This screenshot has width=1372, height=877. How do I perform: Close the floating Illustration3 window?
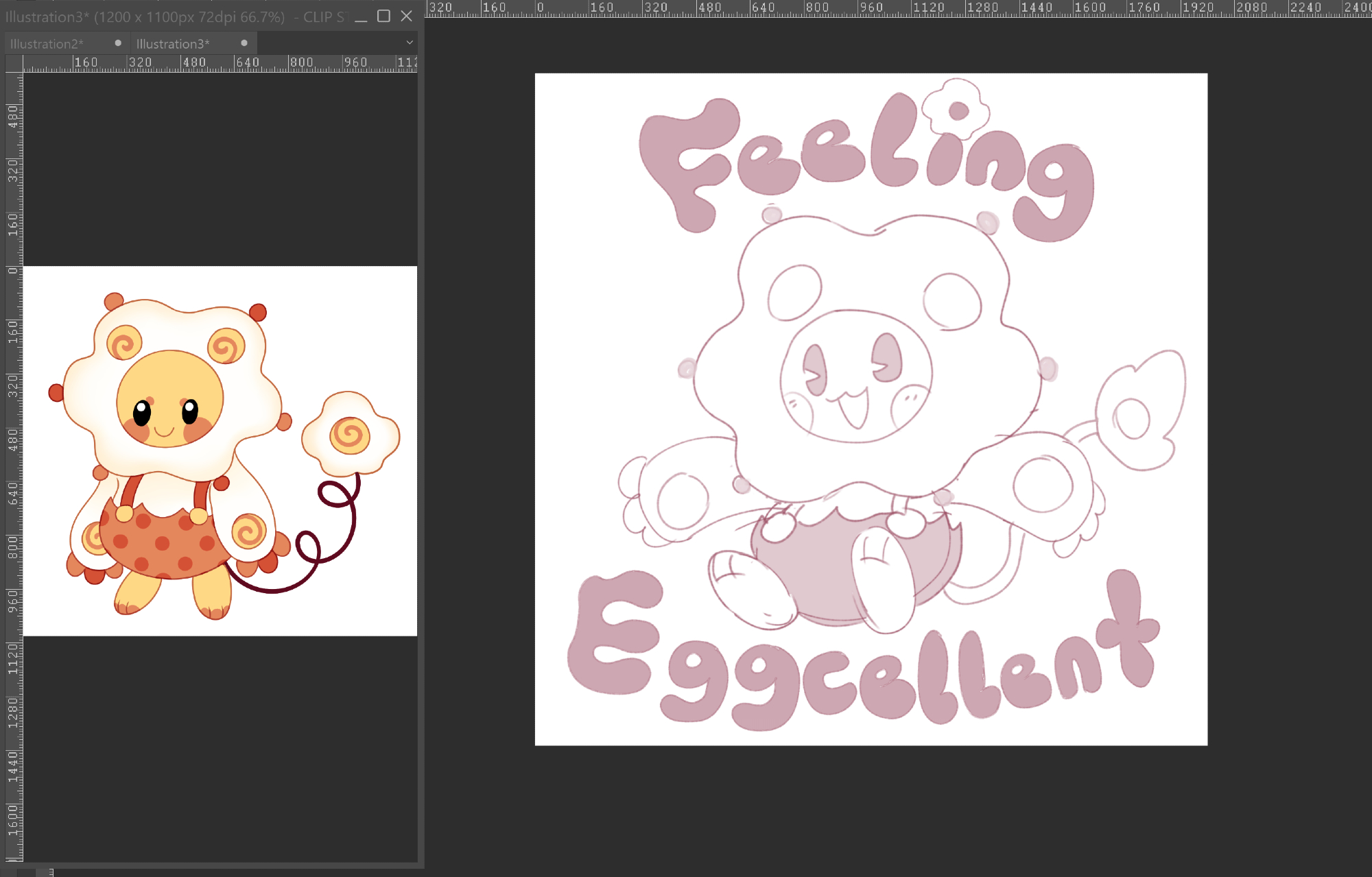(x=407, y=16)
